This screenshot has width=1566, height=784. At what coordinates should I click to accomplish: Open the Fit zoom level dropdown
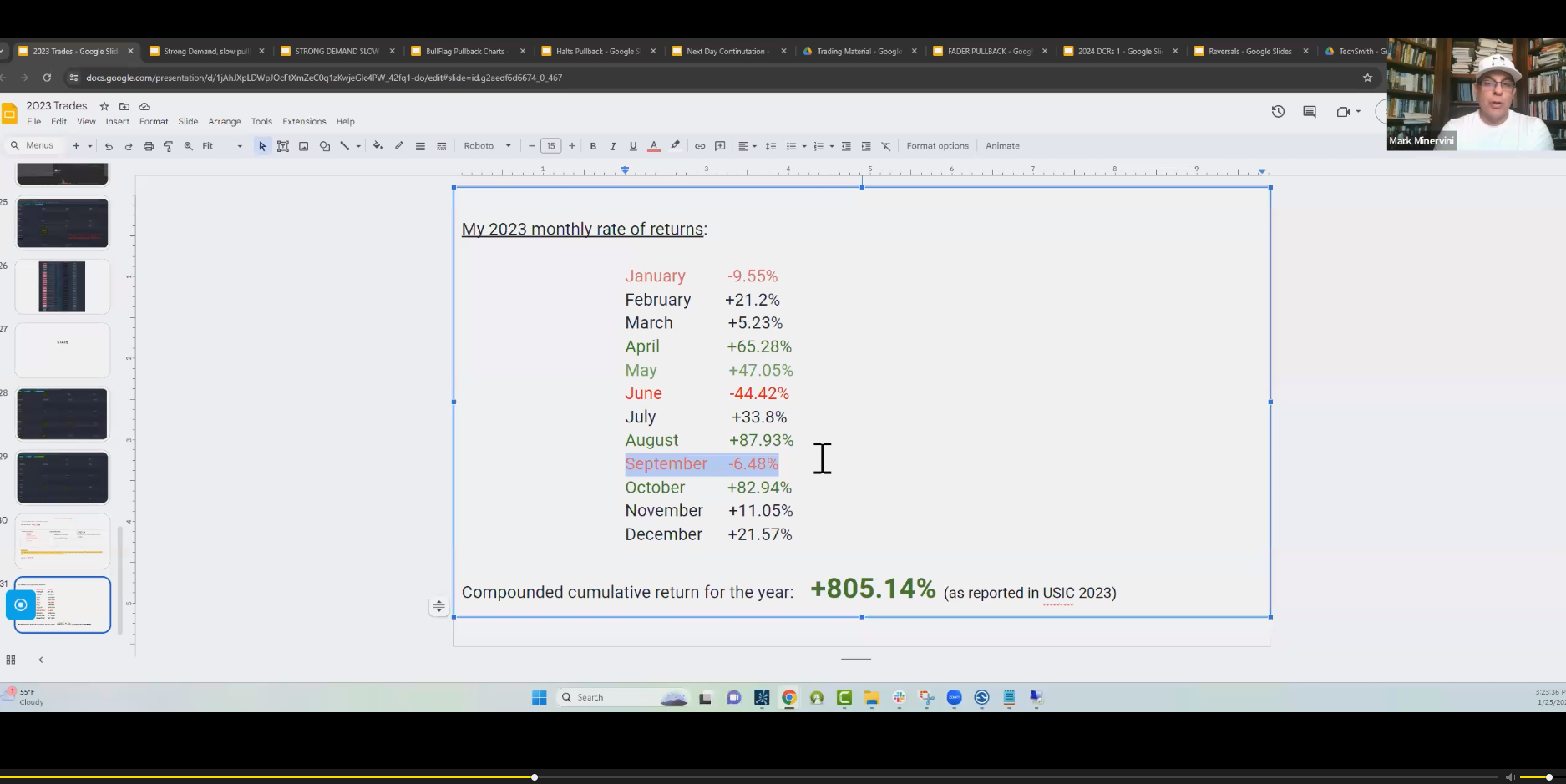(x=222, y=146)
